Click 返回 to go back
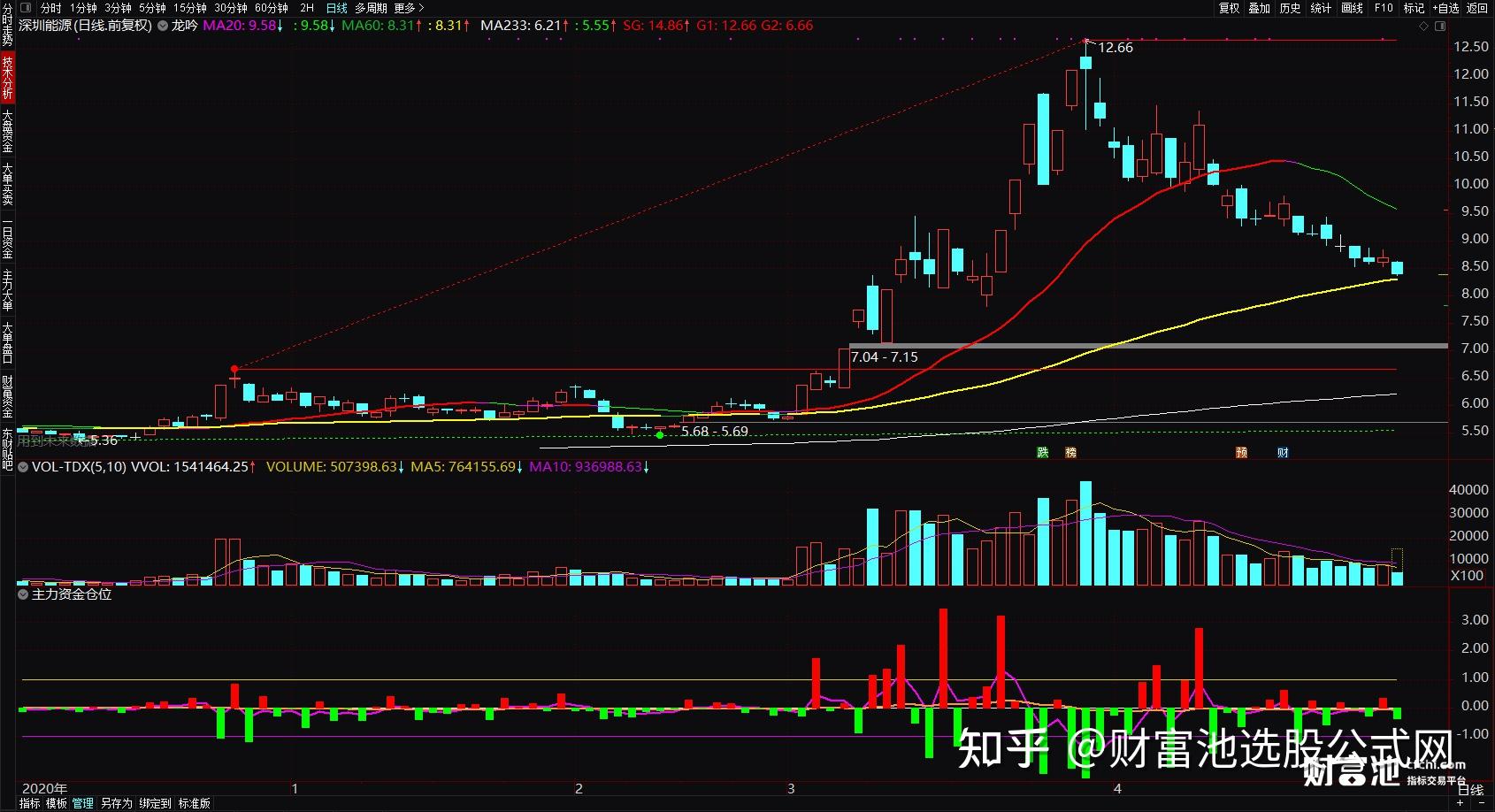 point(1477,8)
